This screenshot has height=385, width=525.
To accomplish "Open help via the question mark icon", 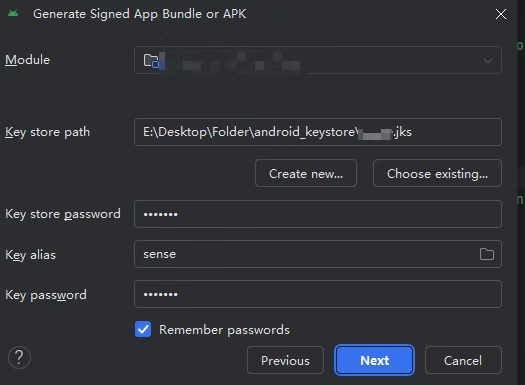I will (19, 357).
